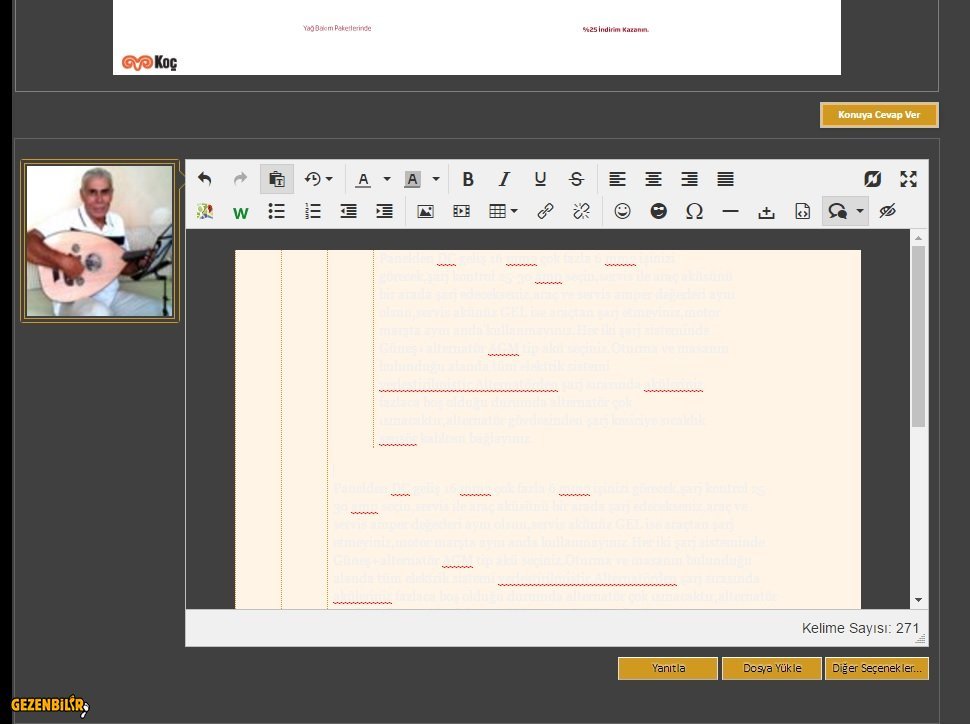Toggle bold formatting
This screenshot has height=724, width=970.
467,179
